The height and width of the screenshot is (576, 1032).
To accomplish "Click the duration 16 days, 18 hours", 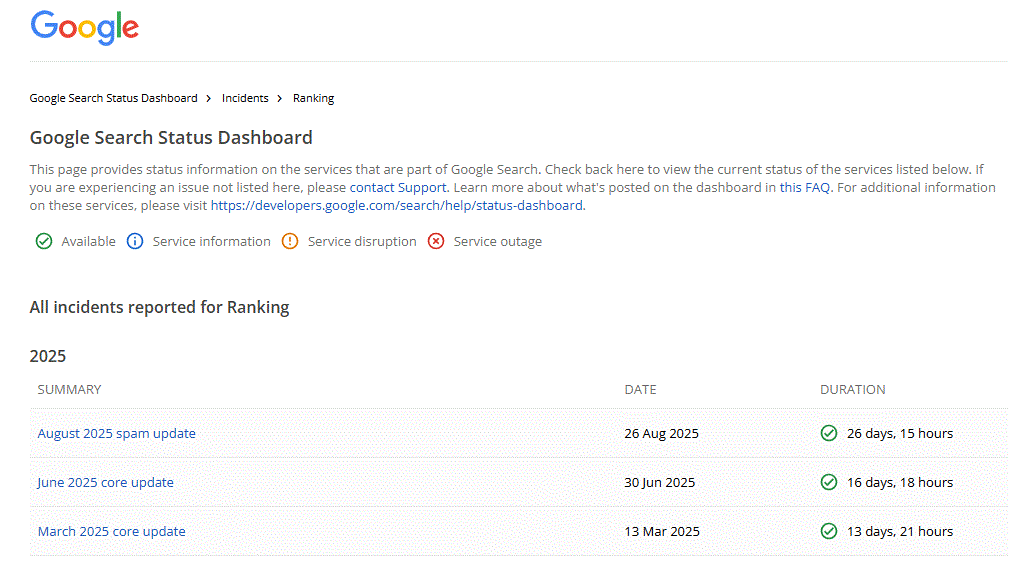I will 900,483.
